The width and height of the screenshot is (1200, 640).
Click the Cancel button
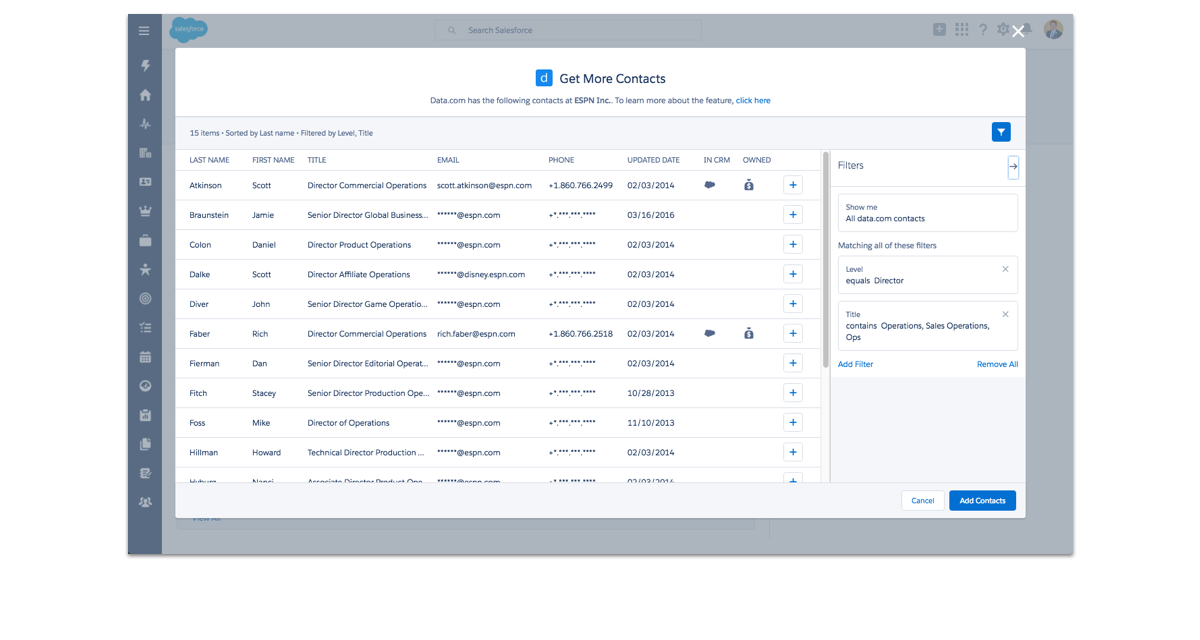pos(922,501)
